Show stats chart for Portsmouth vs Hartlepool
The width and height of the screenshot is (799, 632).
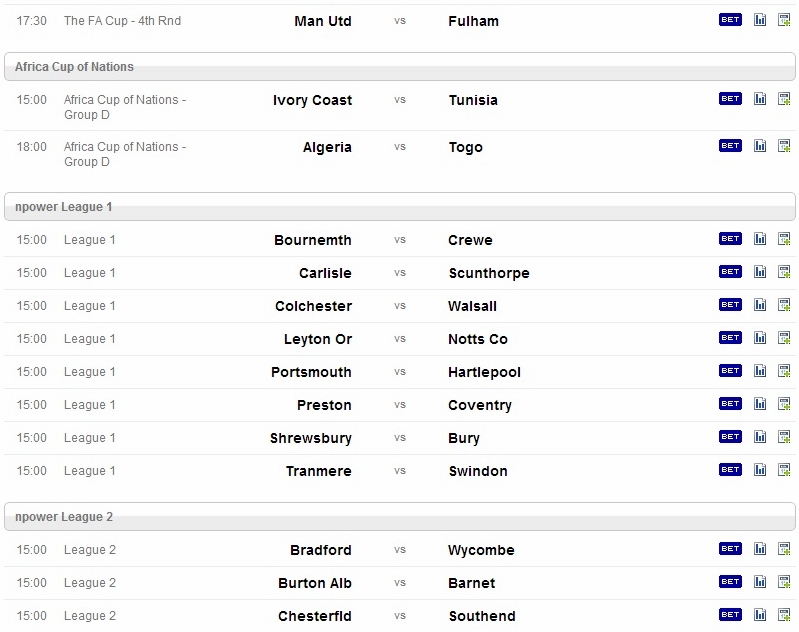pos(760,371)
